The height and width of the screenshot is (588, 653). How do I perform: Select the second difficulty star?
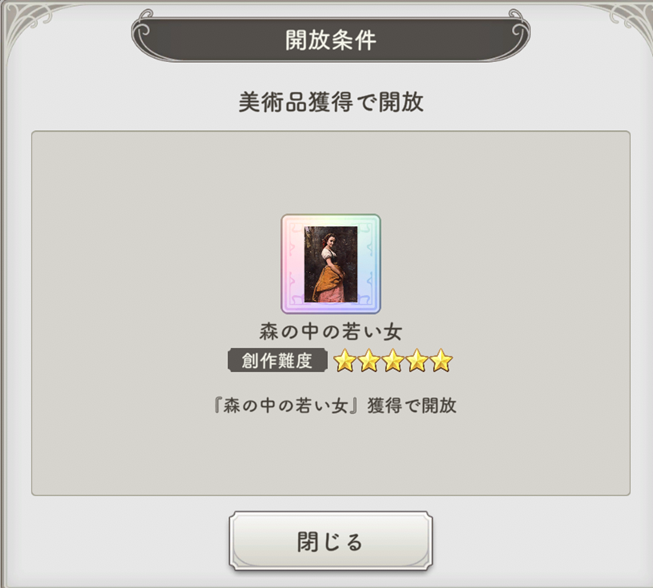click(x=369, y=361)
